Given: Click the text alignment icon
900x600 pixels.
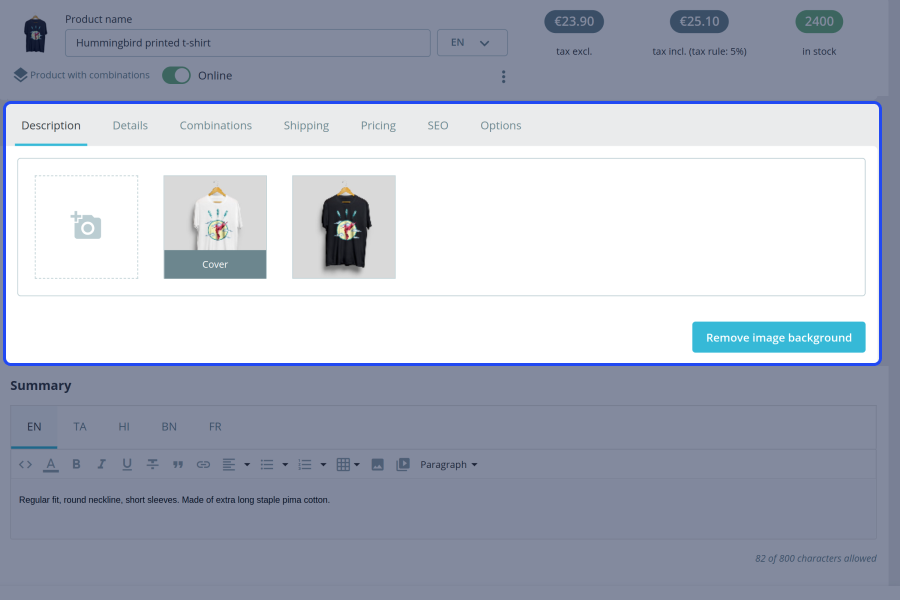Looking at the screenshot, I should pyautogui.click(x=228, y=464).
